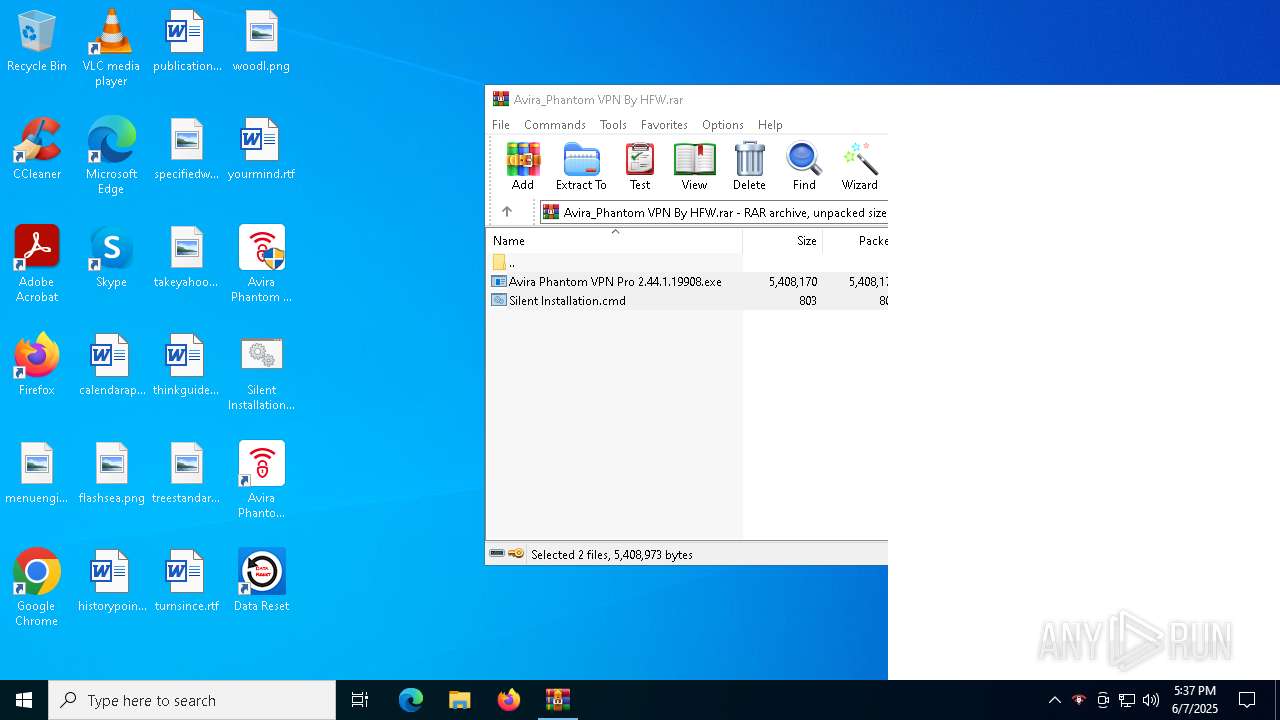Click the taskbar search box
The height and width of the screenshot is (720, 1280).
pos(192,700)
